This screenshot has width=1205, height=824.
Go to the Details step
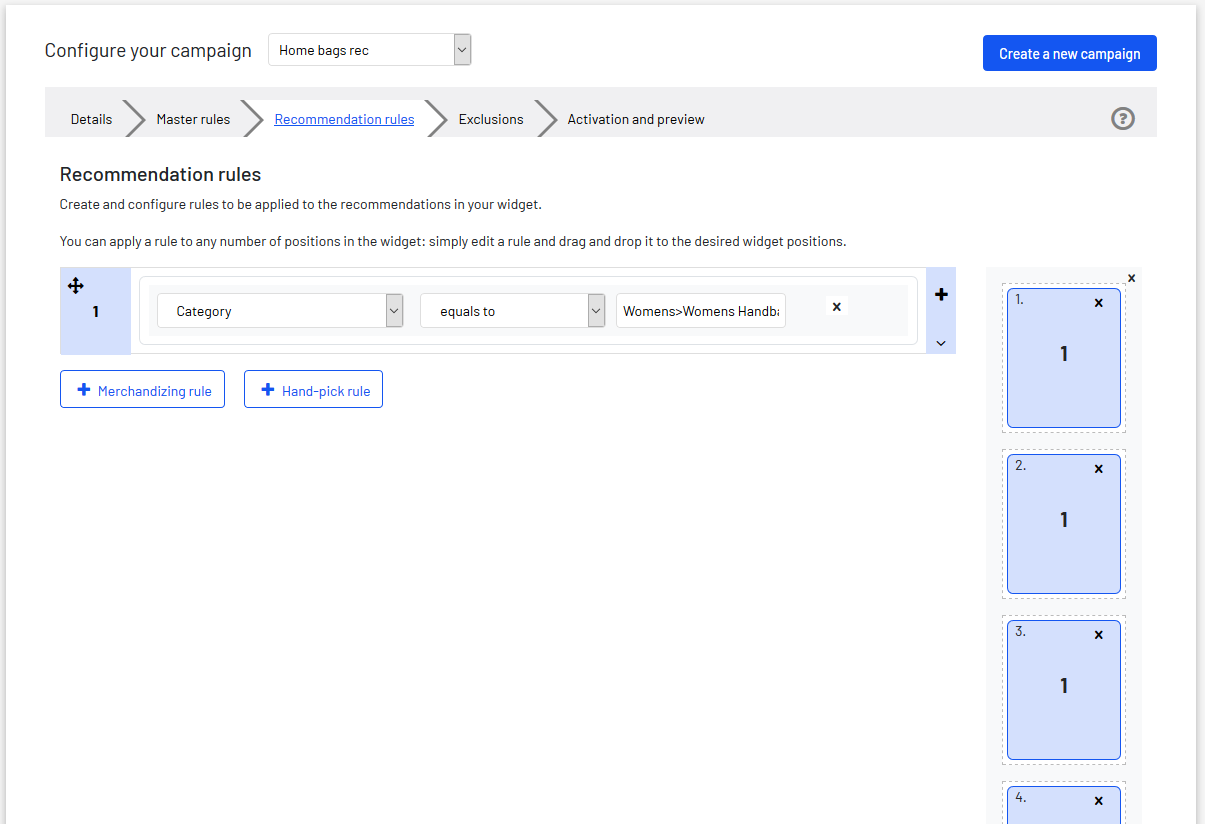click(x=91, y=119)
